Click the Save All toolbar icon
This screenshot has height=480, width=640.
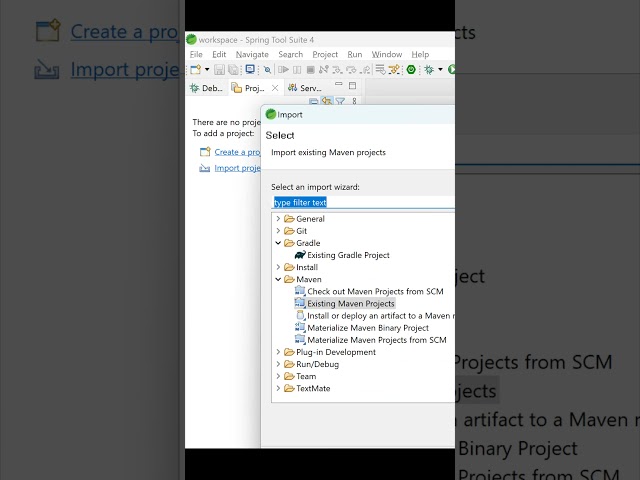pos(233,69)
